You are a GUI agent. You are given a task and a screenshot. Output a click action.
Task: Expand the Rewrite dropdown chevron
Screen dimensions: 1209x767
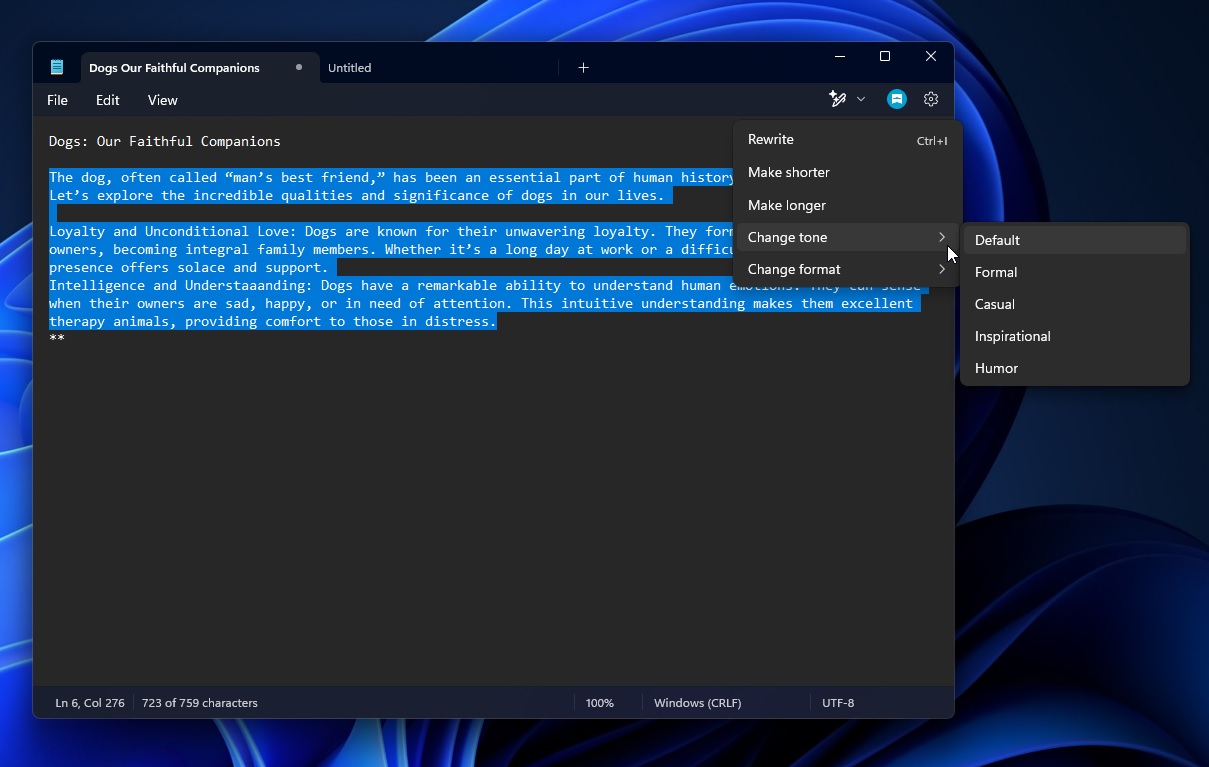tap(861, 99)
